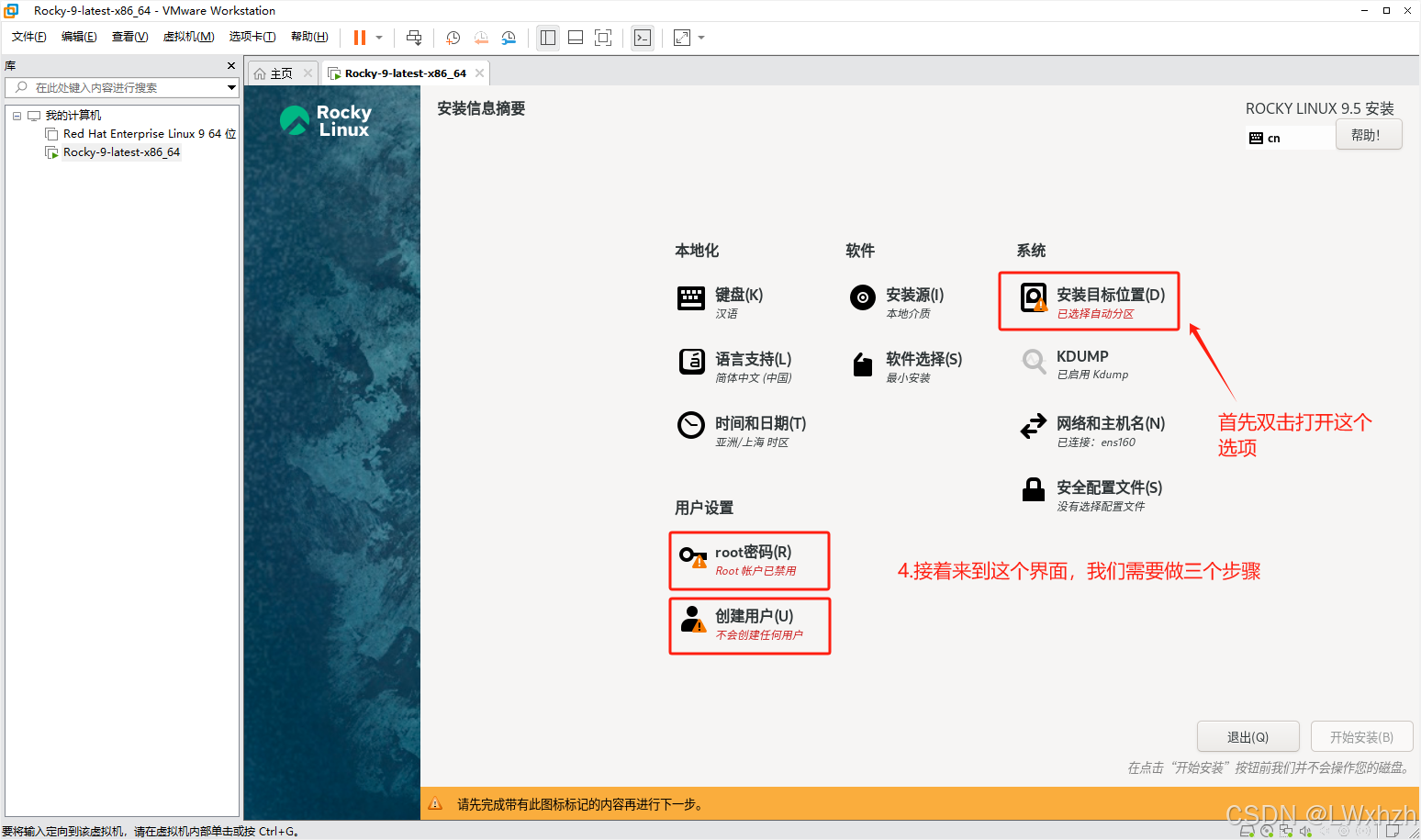This screenshot has width=1421, height=840.
Task: Click stretch guest display icon
Action: (x=682, y=38)
